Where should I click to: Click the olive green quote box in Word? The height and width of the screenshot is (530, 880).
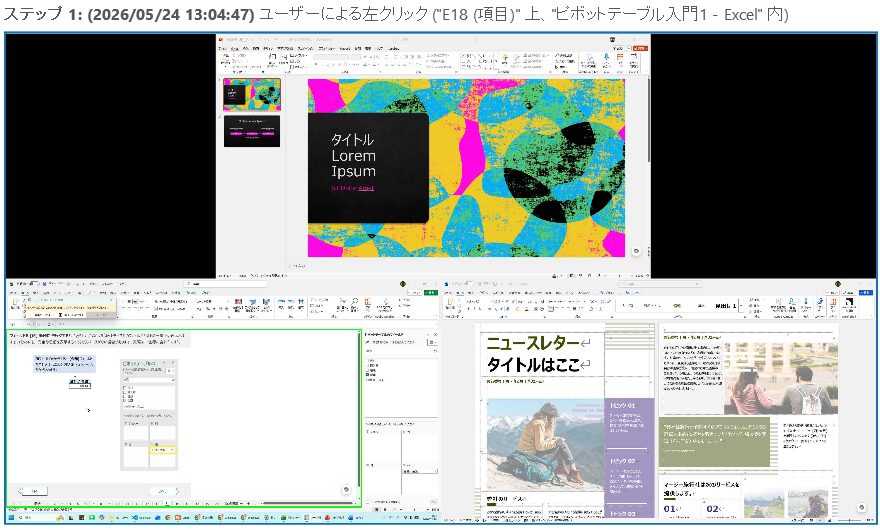[714, 441]
